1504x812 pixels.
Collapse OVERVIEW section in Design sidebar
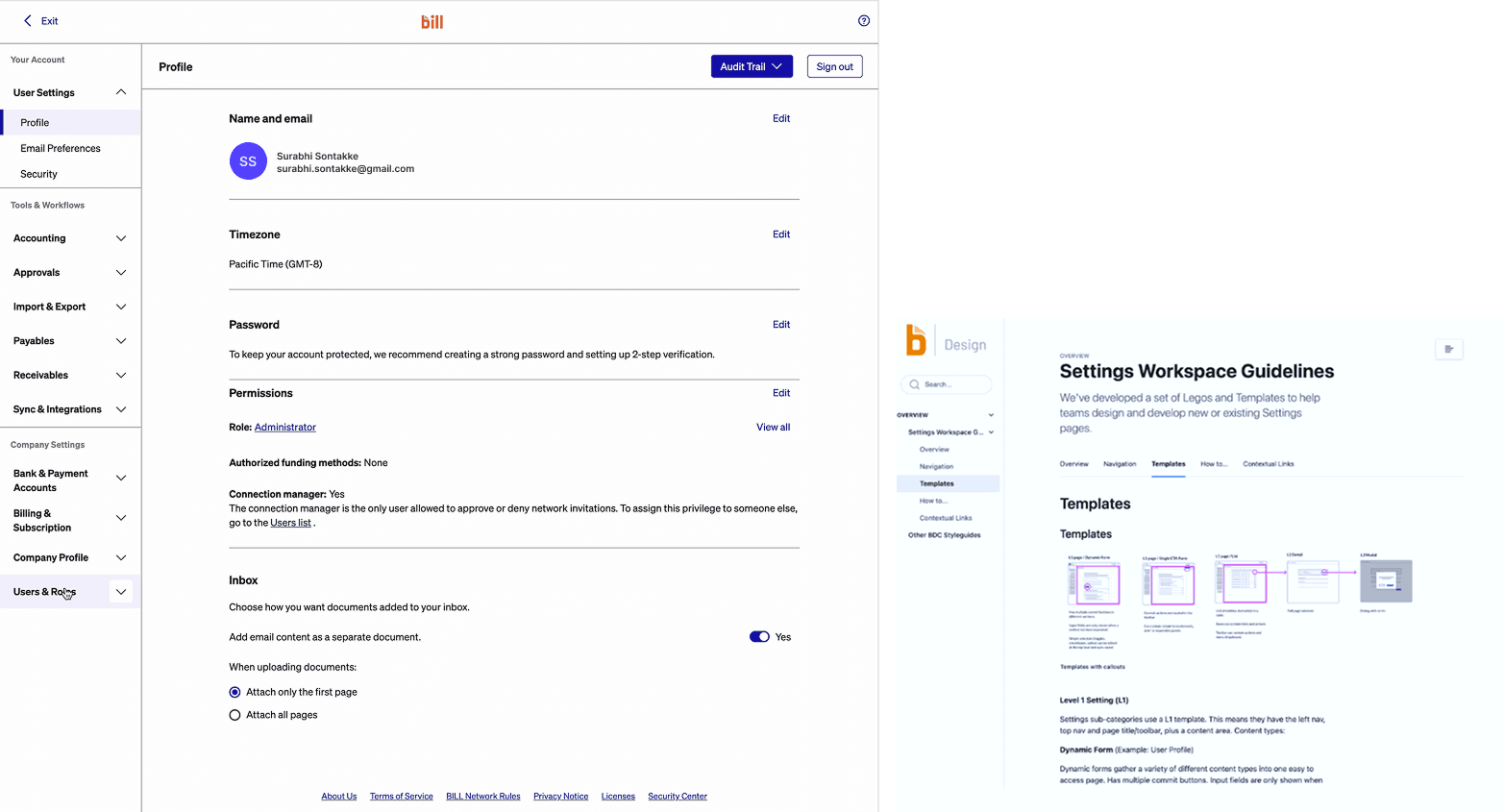[x=991, y=415]
